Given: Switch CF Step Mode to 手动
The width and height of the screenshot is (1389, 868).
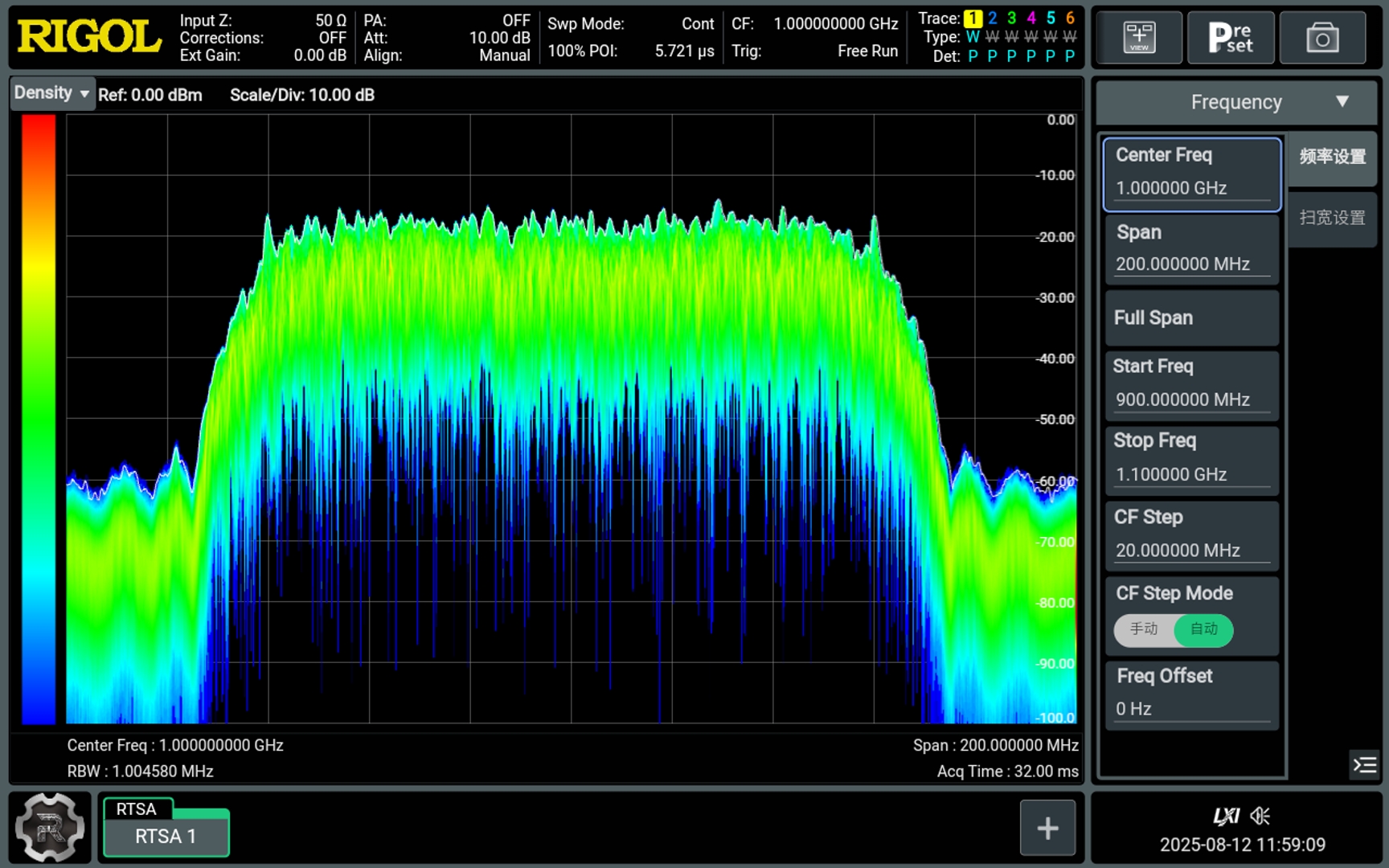Looking at the screenshot, I should click(1145, 631).
